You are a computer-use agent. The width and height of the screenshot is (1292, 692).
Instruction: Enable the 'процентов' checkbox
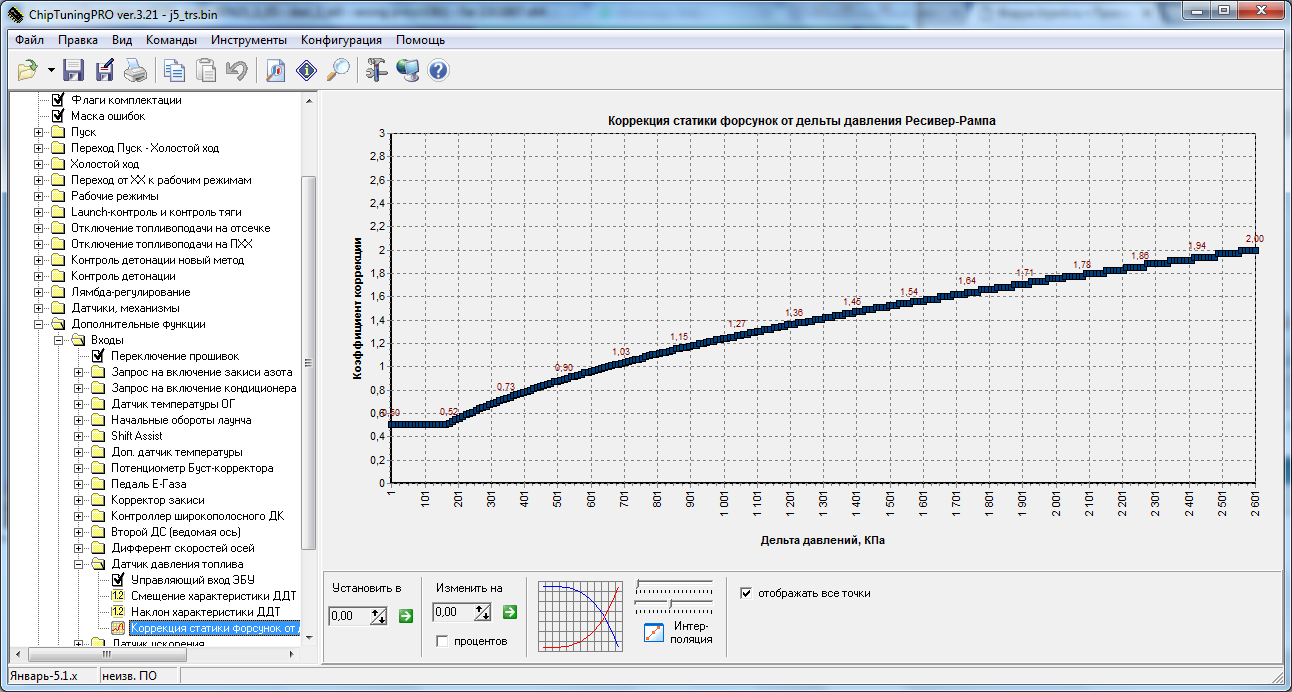(442, 641)
